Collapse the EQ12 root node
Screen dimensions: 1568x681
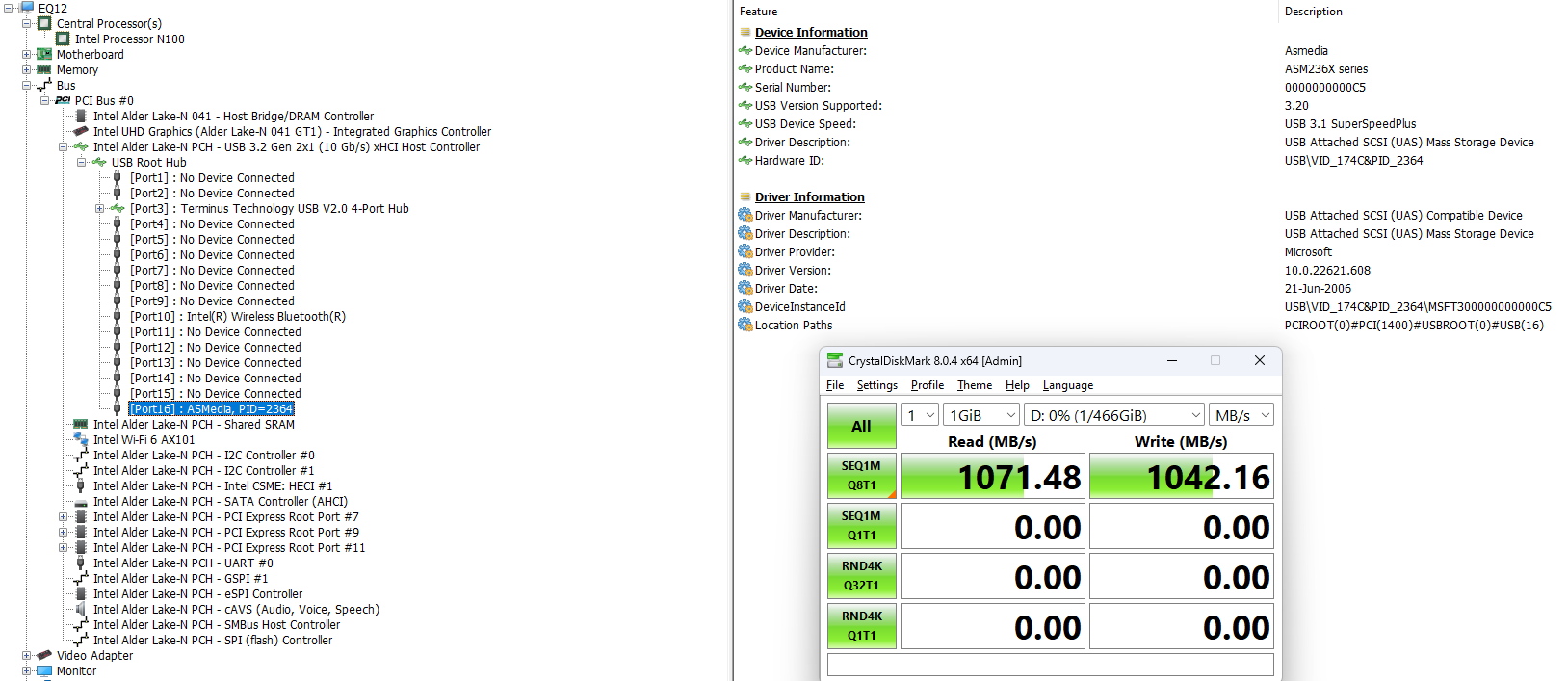[x=9, y=8]
